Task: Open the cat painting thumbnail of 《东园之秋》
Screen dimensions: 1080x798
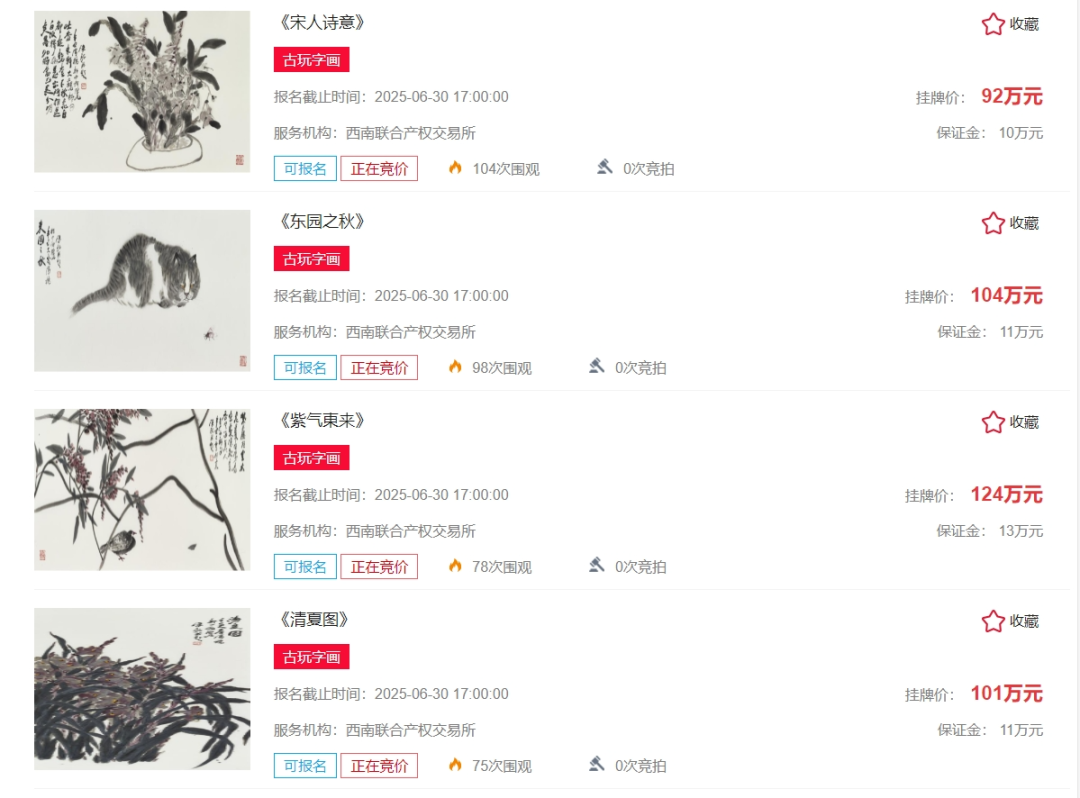Action: pyautogui.click(x=142, y=291)
